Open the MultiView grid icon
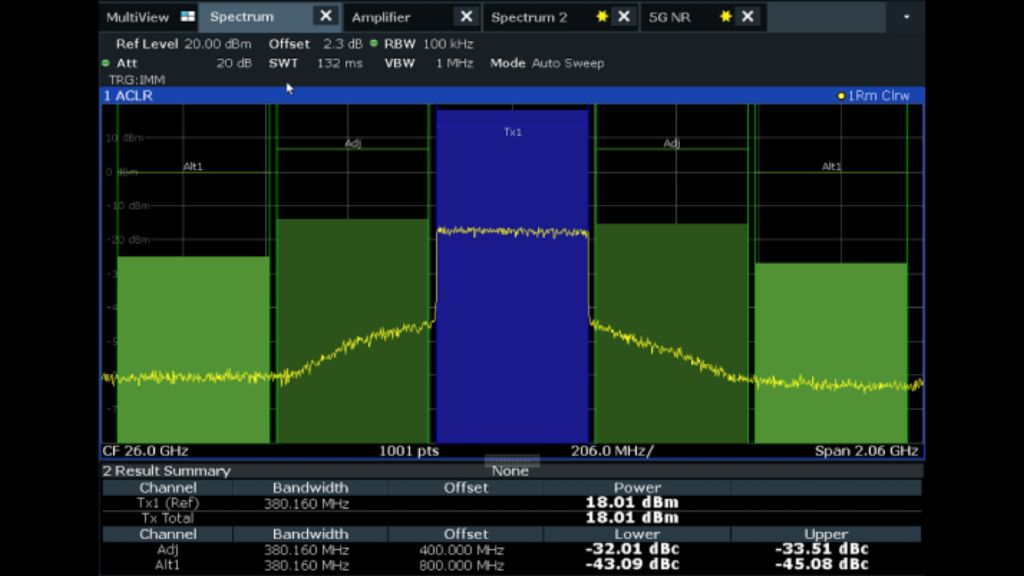 coord(188,17)
